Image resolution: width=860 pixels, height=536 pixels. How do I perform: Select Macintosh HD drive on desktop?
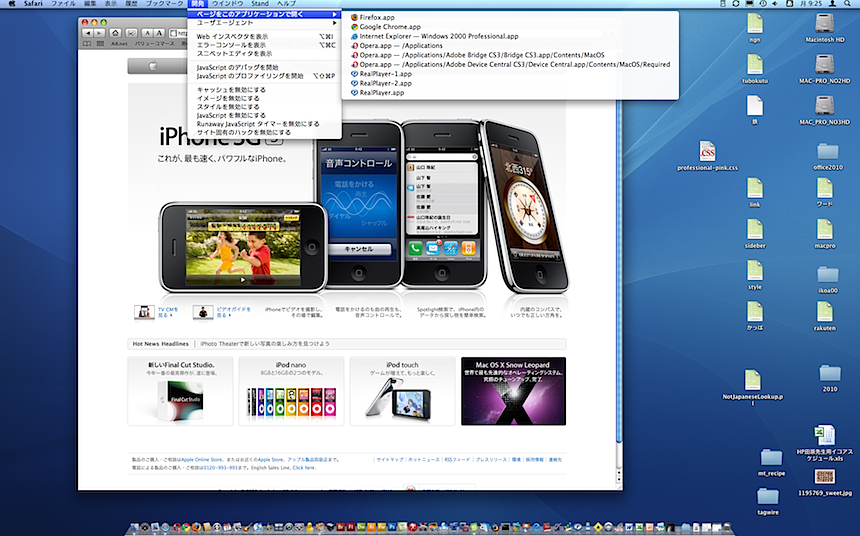tap(824, 28)
